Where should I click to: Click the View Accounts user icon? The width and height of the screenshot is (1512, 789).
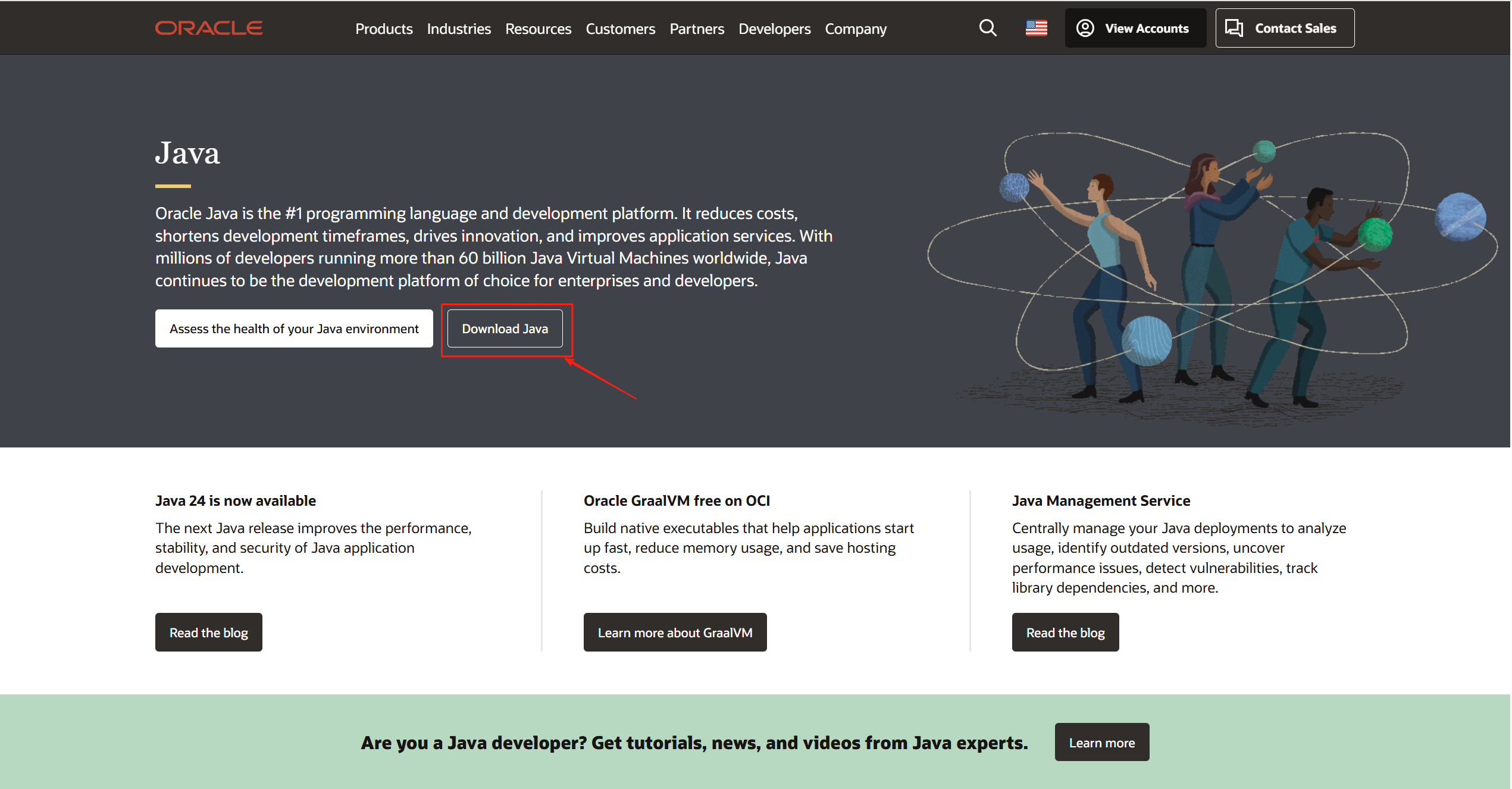pyautogui.click(x=1085, y=28)
